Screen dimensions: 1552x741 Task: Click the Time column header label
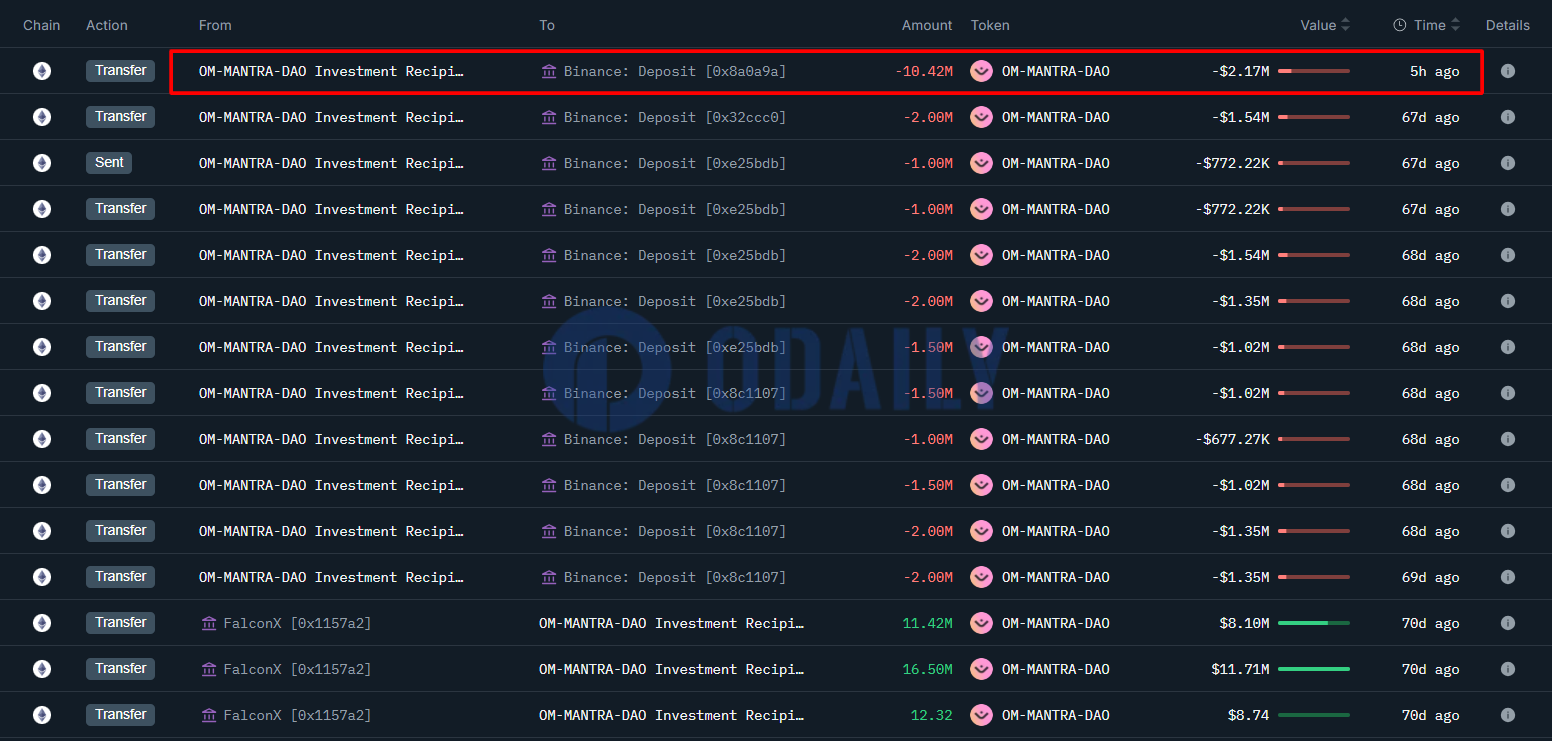point(1430,25)
